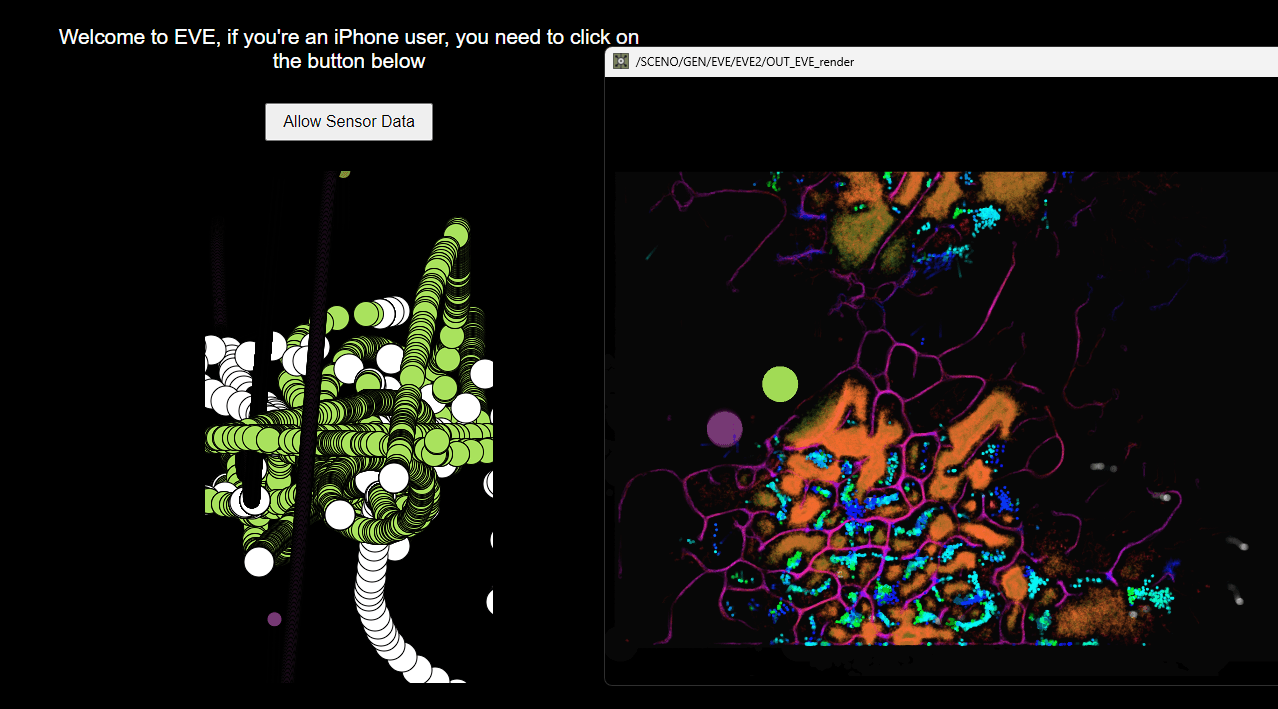Click the large green circle in render window

[x=780, y=384]
